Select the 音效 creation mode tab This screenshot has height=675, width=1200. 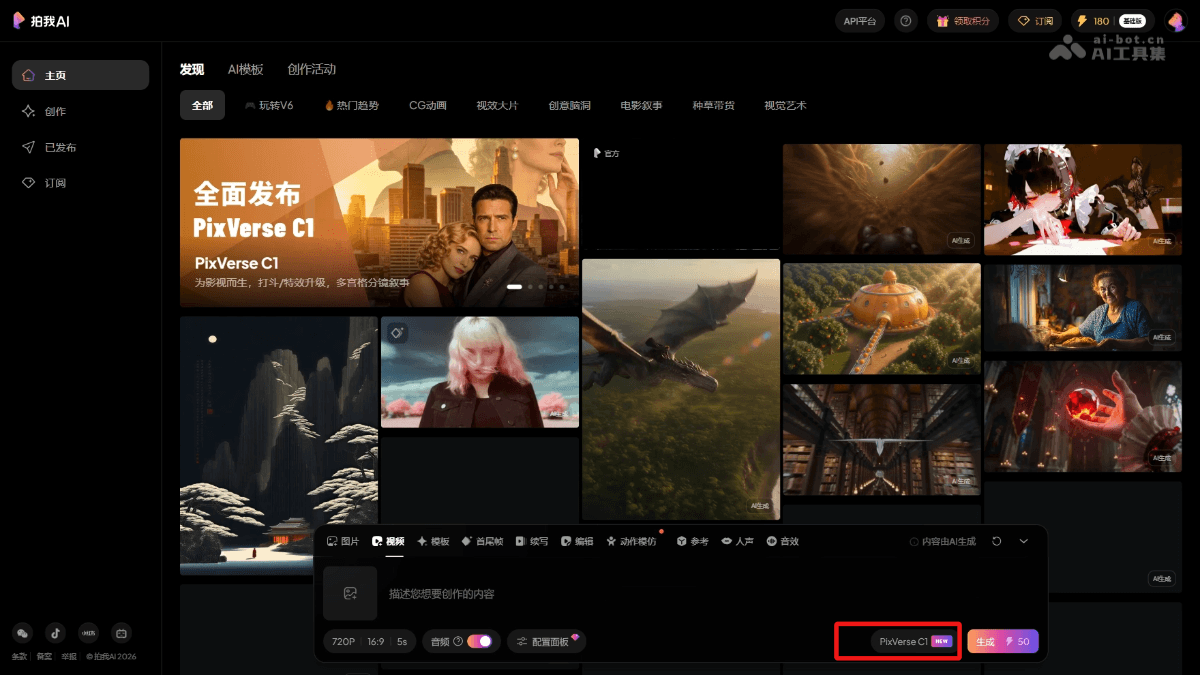(783, 541)
